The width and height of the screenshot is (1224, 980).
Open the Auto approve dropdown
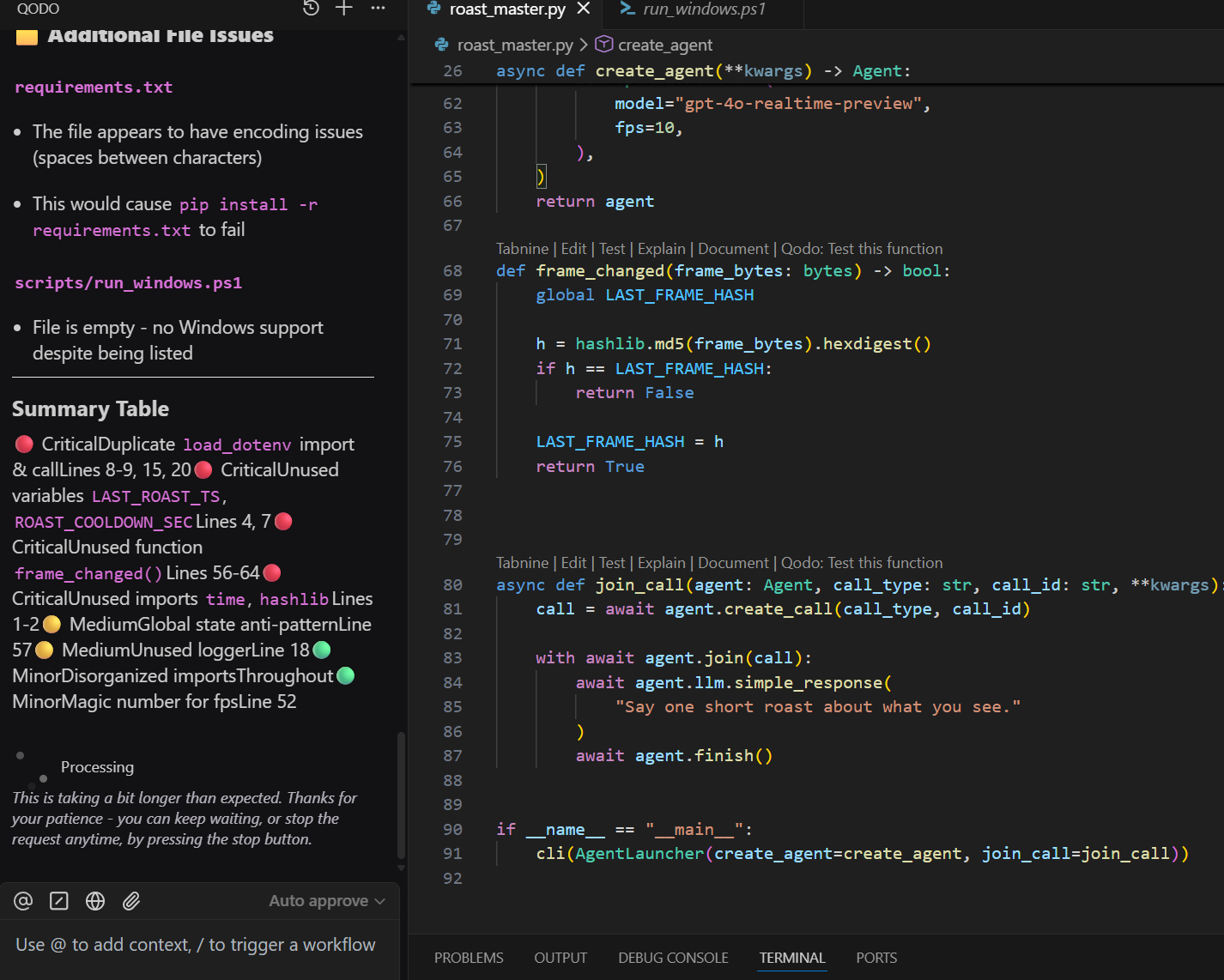click(327, 901)
